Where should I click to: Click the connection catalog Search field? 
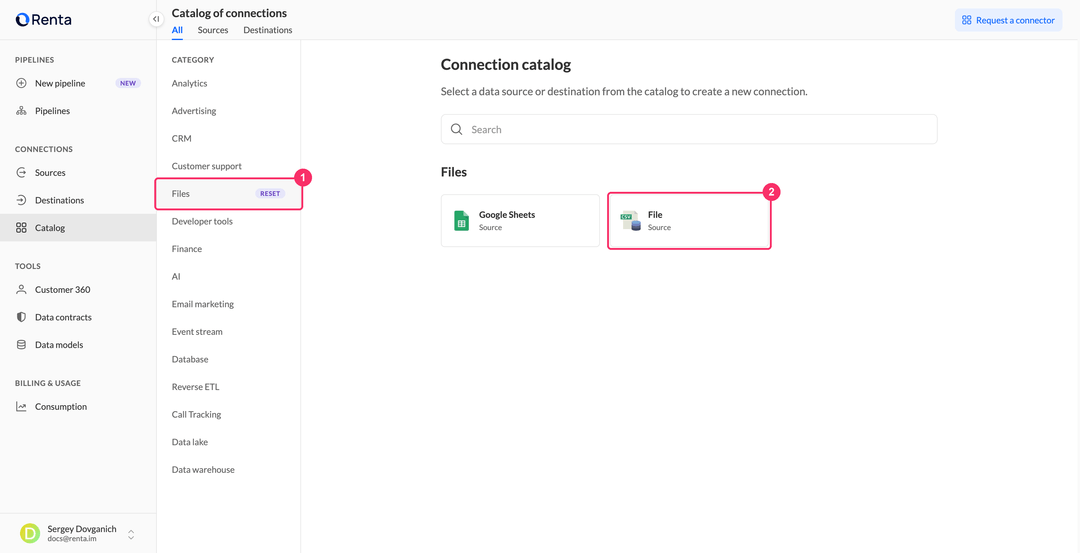pyautogui.click(x=689, y=129)
